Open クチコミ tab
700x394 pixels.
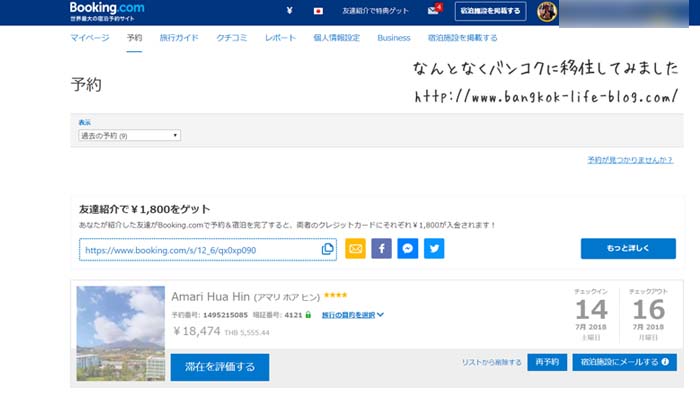click(x=232, y=38)
